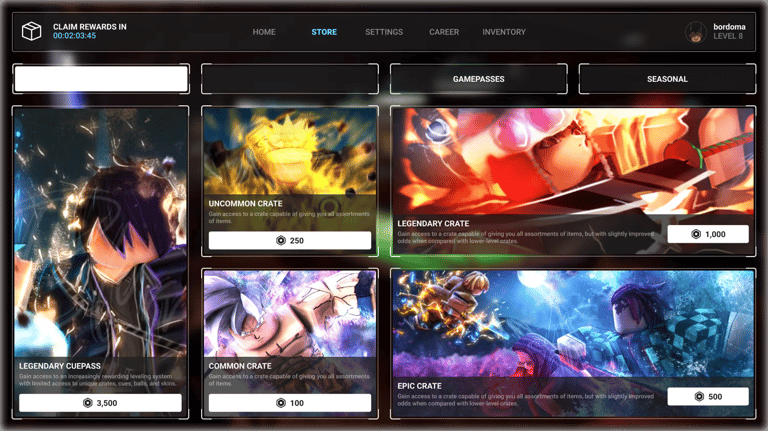Buy Common Crate for 100
Screen dimensions: 768x431
click(290, 403)
